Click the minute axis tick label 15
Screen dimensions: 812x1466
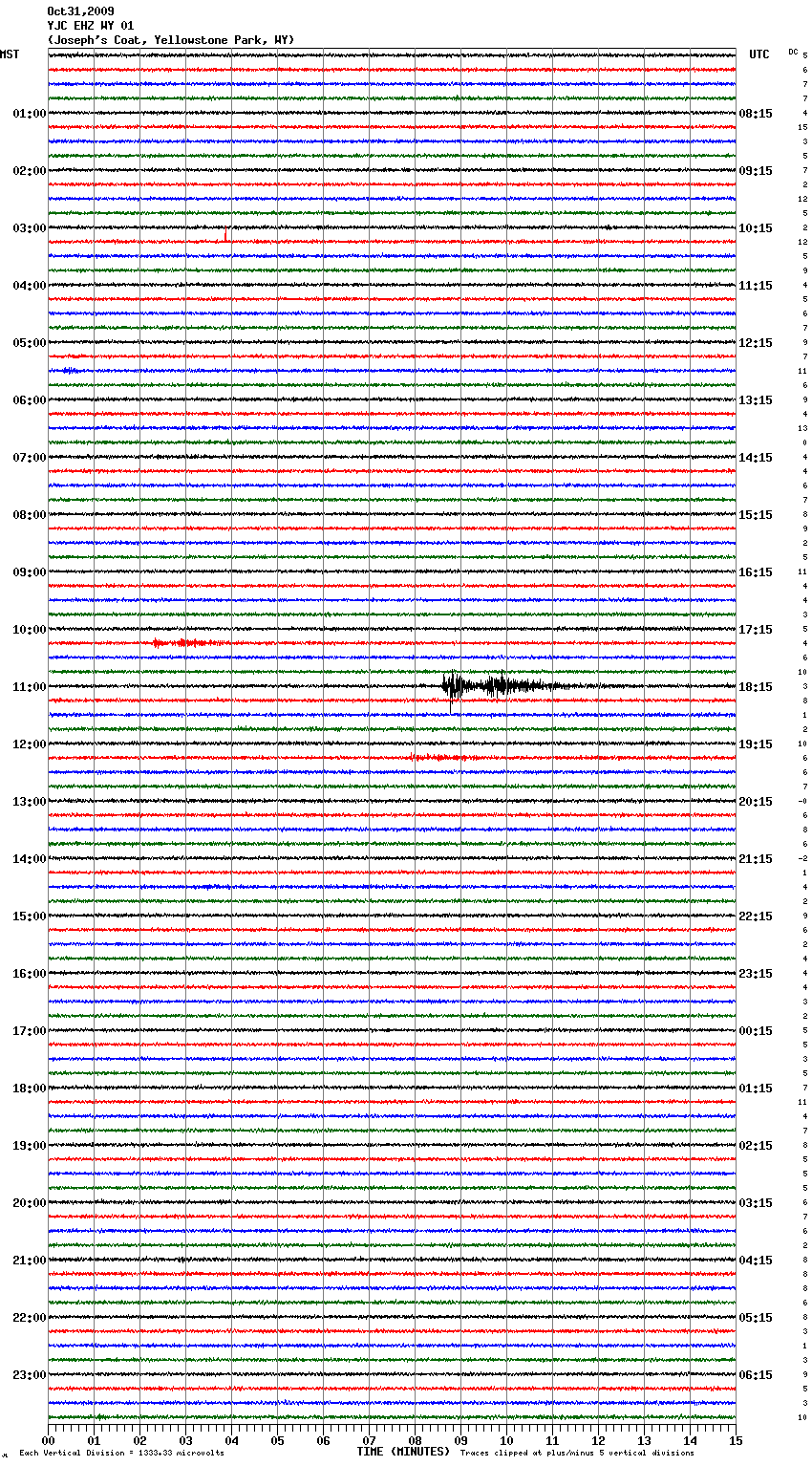736,1440
